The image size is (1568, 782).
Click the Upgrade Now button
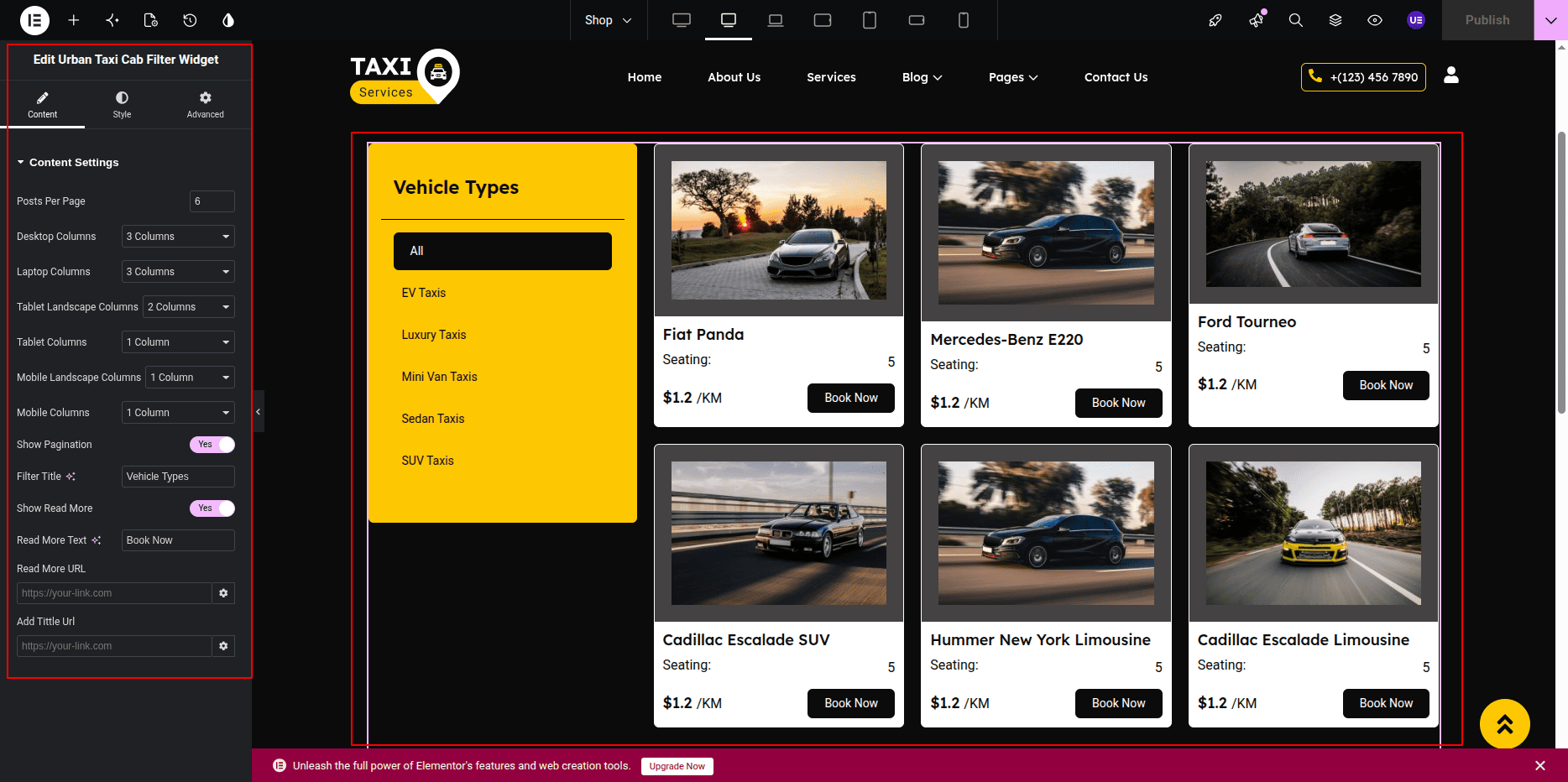(677, 766)
